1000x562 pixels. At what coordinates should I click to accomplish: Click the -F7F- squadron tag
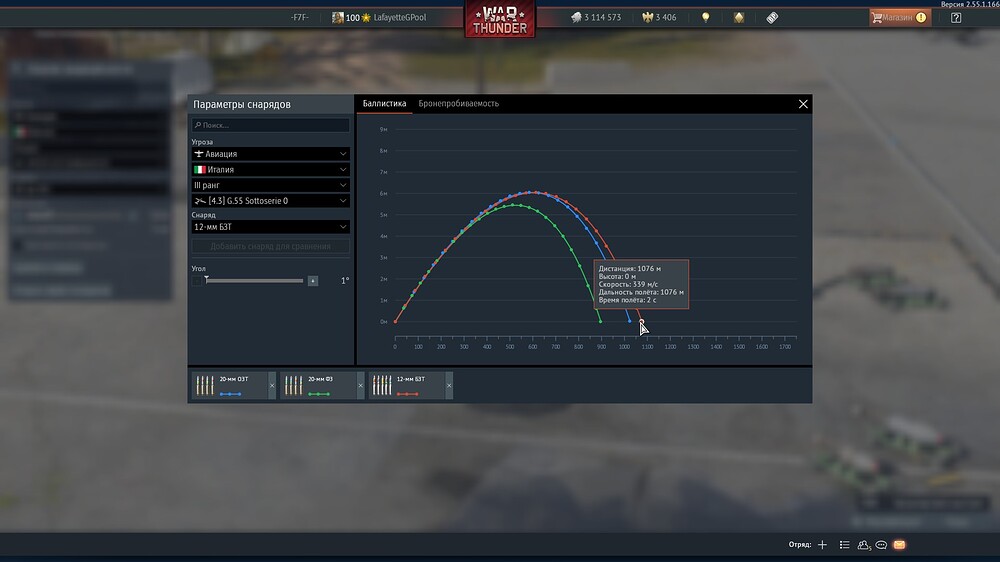[x=300, y=18]
